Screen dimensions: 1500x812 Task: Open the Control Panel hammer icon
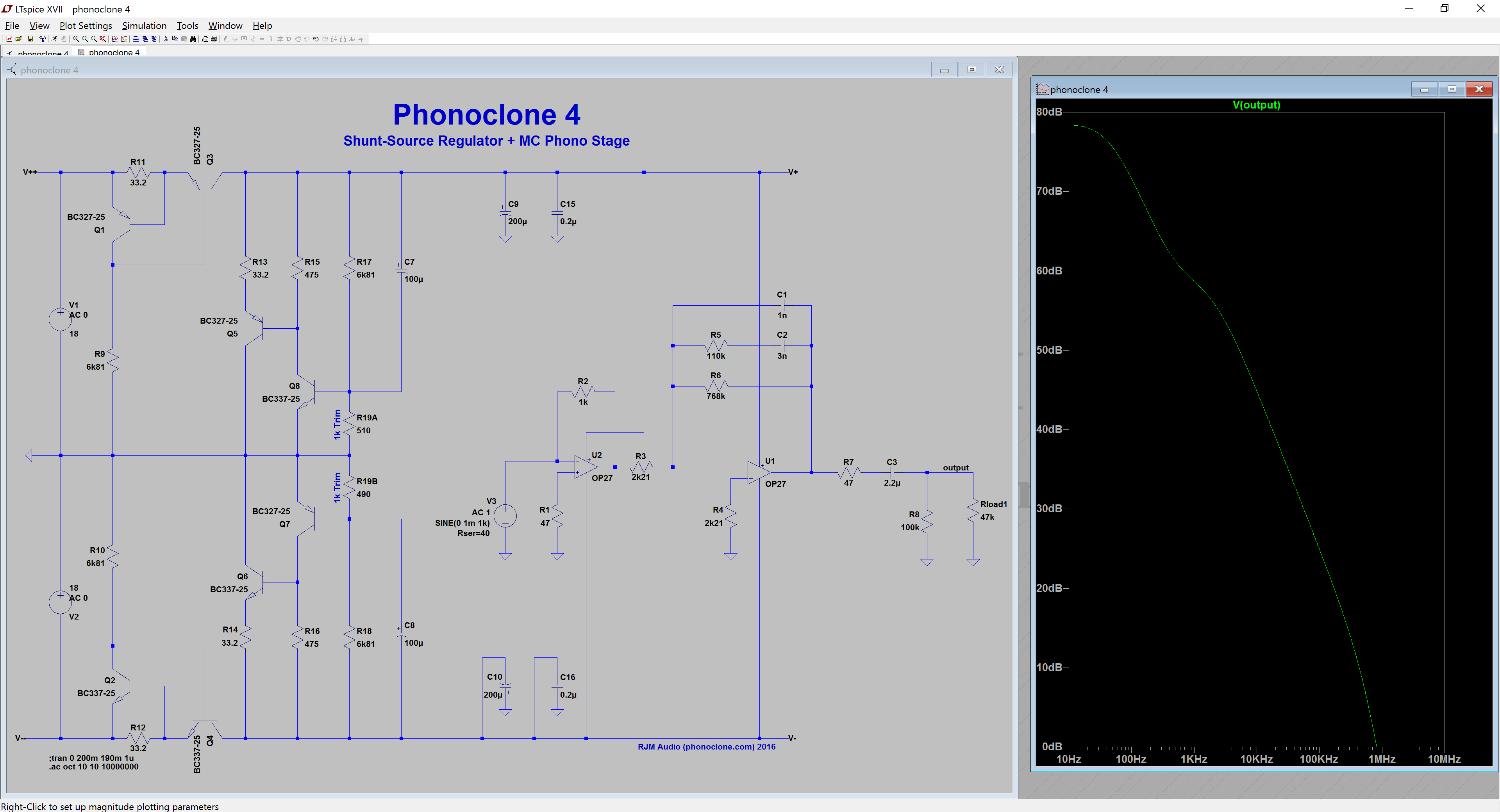pyautogui.click(x=43, y=39)
